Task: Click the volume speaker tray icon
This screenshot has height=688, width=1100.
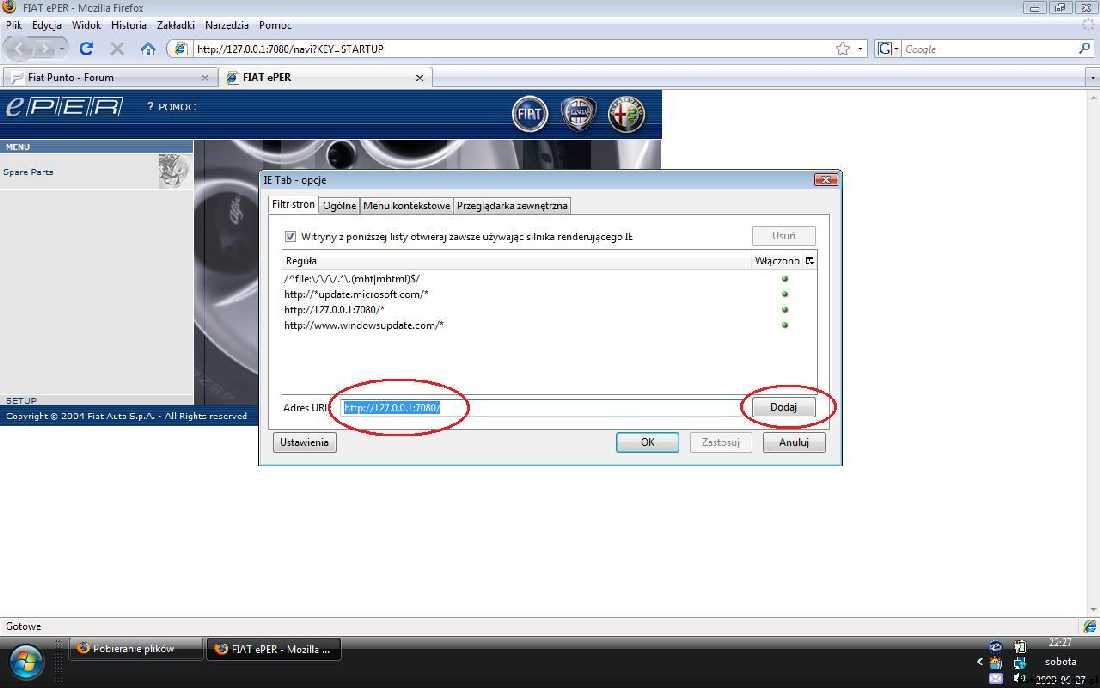Action: point(1019,678)
